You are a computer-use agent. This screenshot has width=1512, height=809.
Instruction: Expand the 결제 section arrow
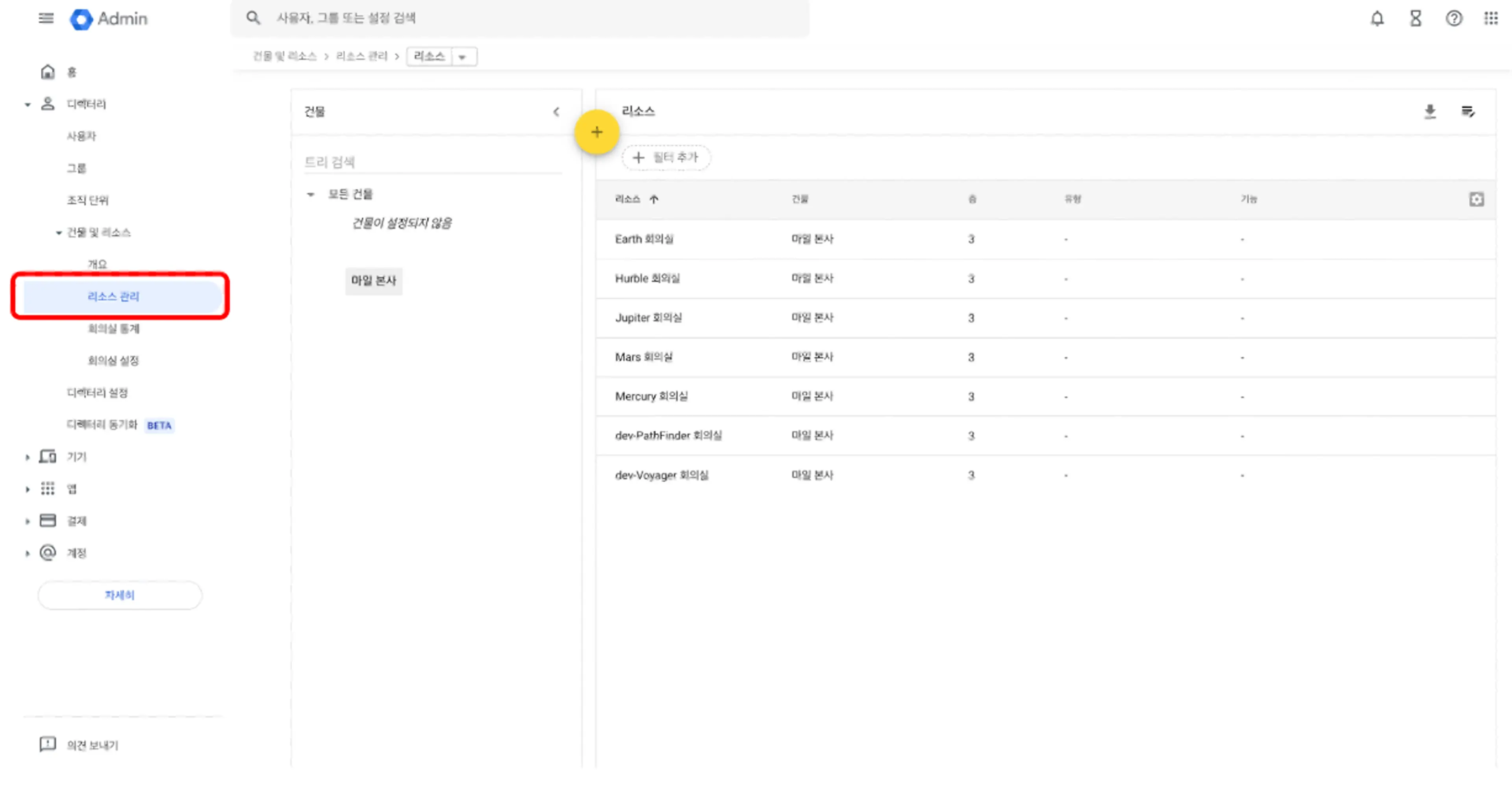[x=28, y=521]
